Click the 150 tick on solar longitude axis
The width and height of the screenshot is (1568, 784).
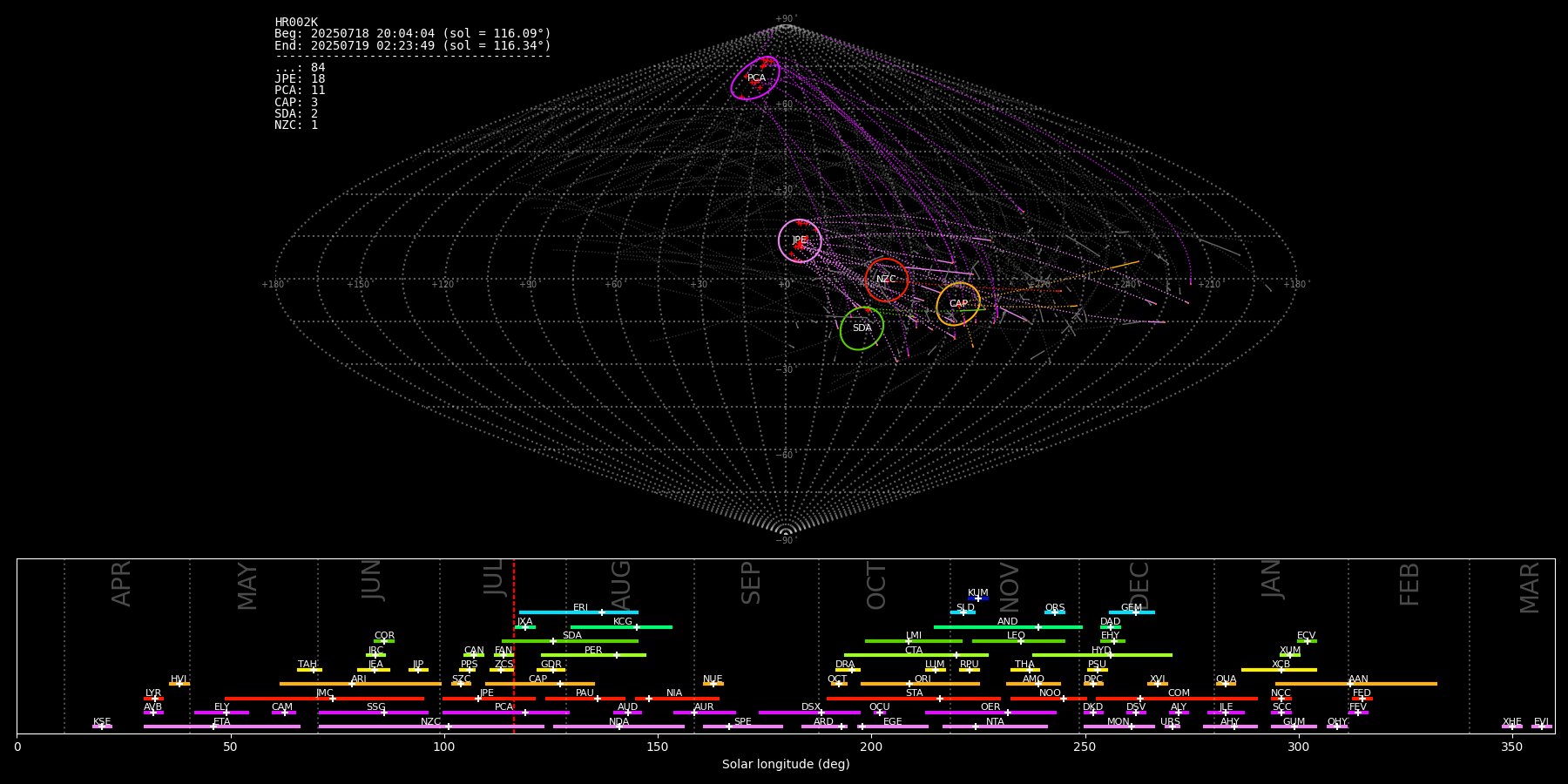point(658,747)
